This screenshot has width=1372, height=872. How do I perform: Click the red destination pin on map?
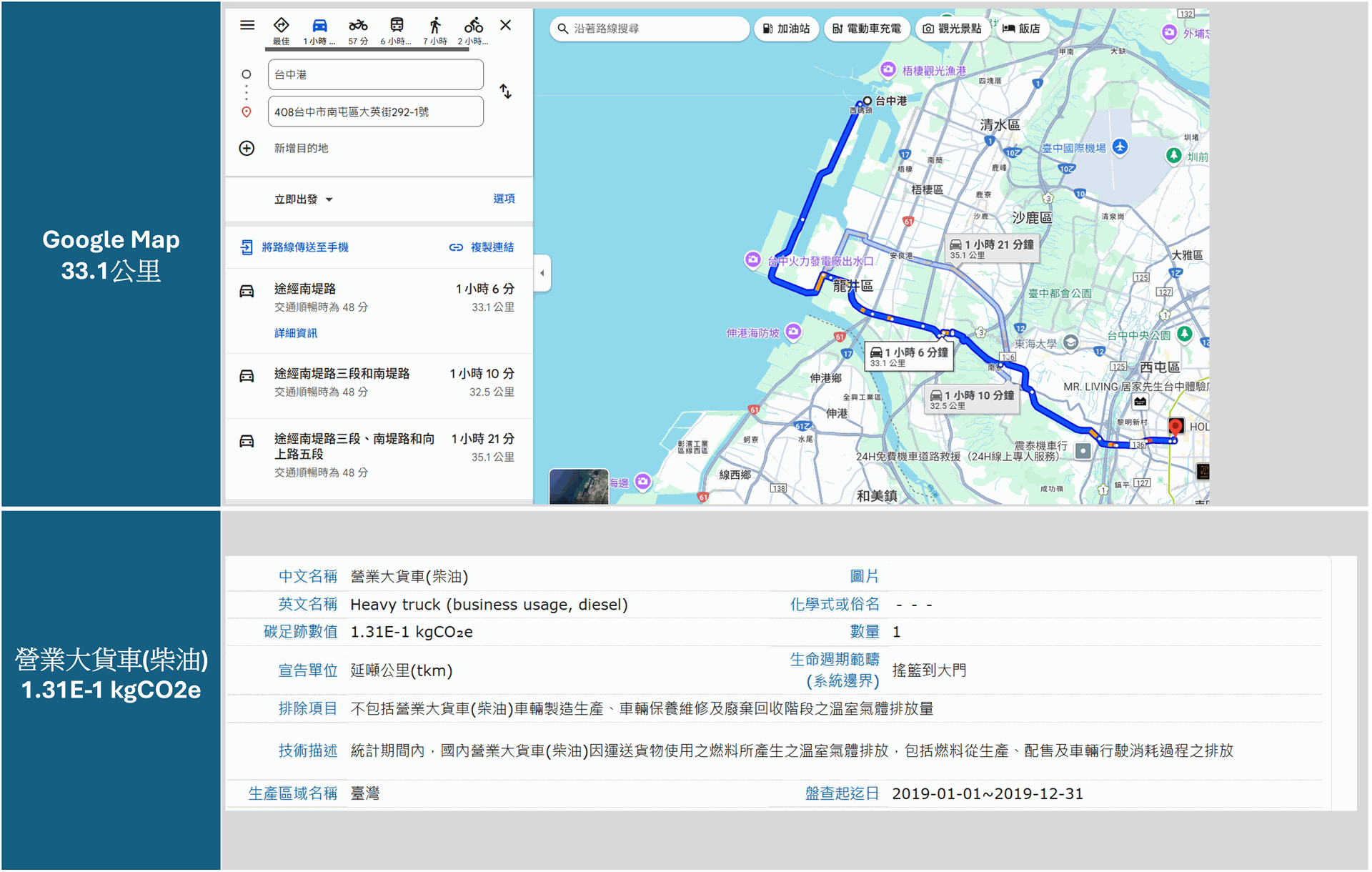coord(1175,427)
